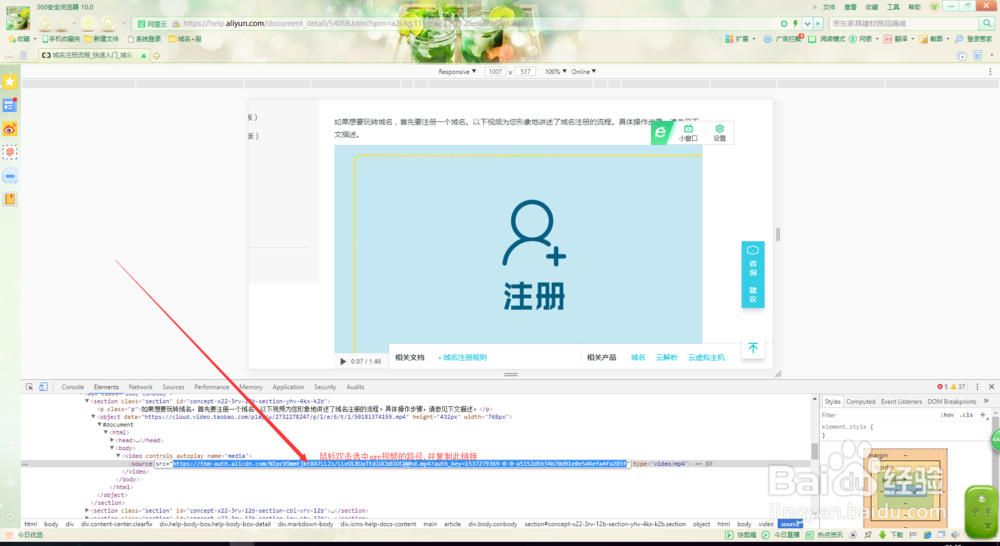
Task: Collapse the video controls element node
Action: (x=119, y=455)
